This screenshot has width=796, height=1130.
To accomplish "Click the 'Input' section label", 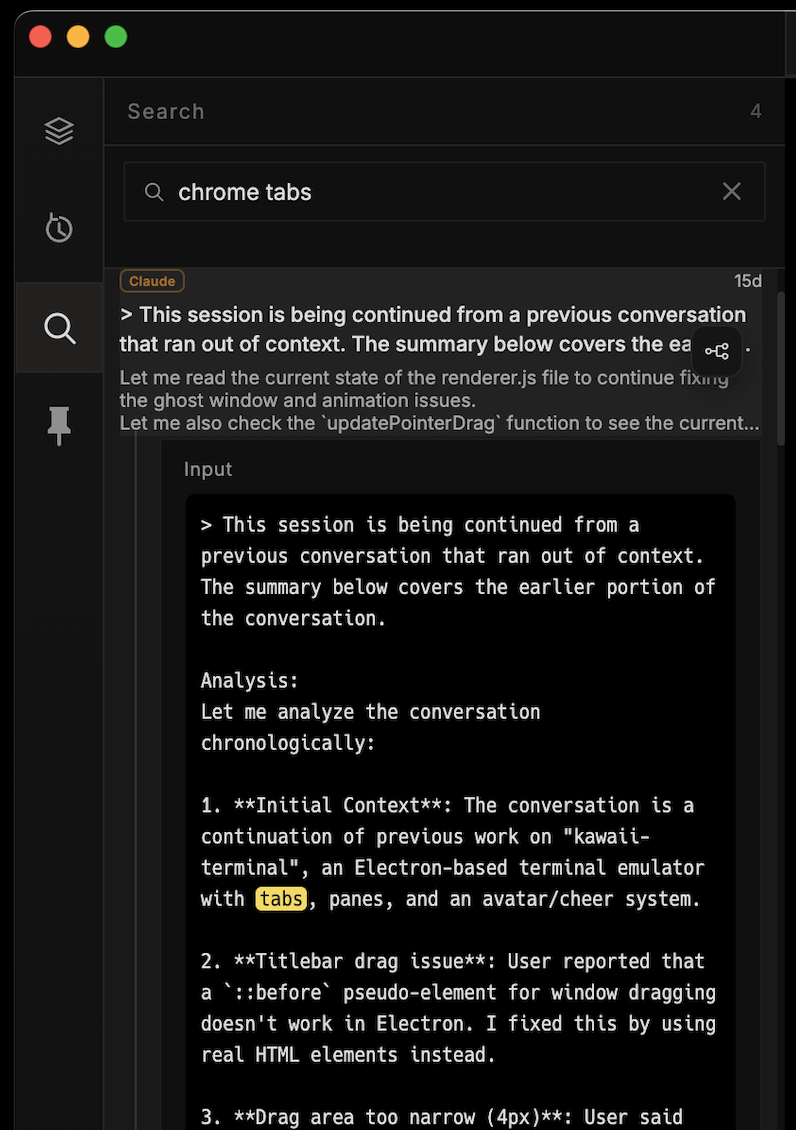I will click(x=208, y=469).
